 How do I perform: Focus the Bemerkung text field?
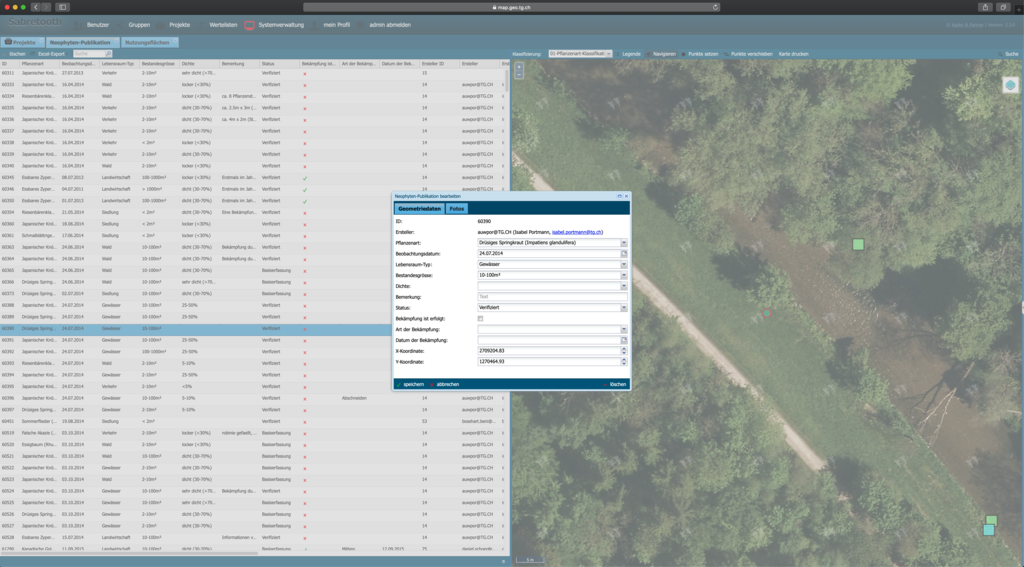click(x=552, y=297)
